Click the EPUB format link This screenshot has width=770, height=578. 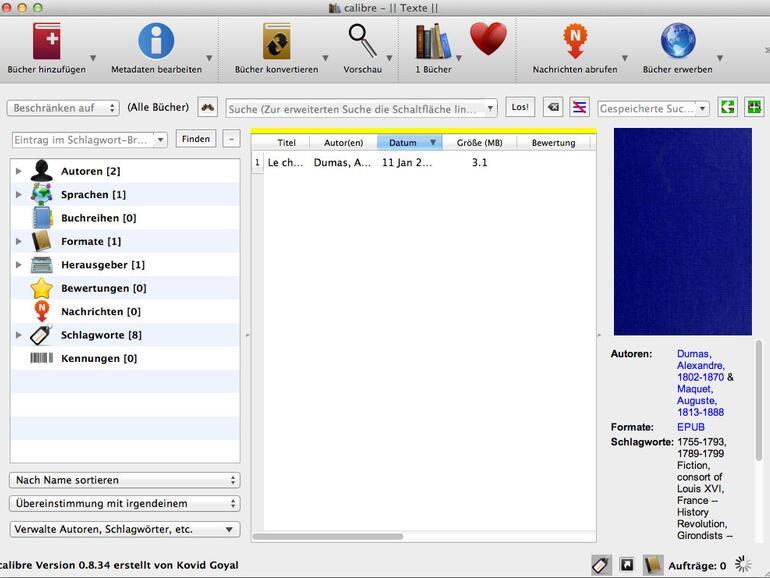coord(690,427)
